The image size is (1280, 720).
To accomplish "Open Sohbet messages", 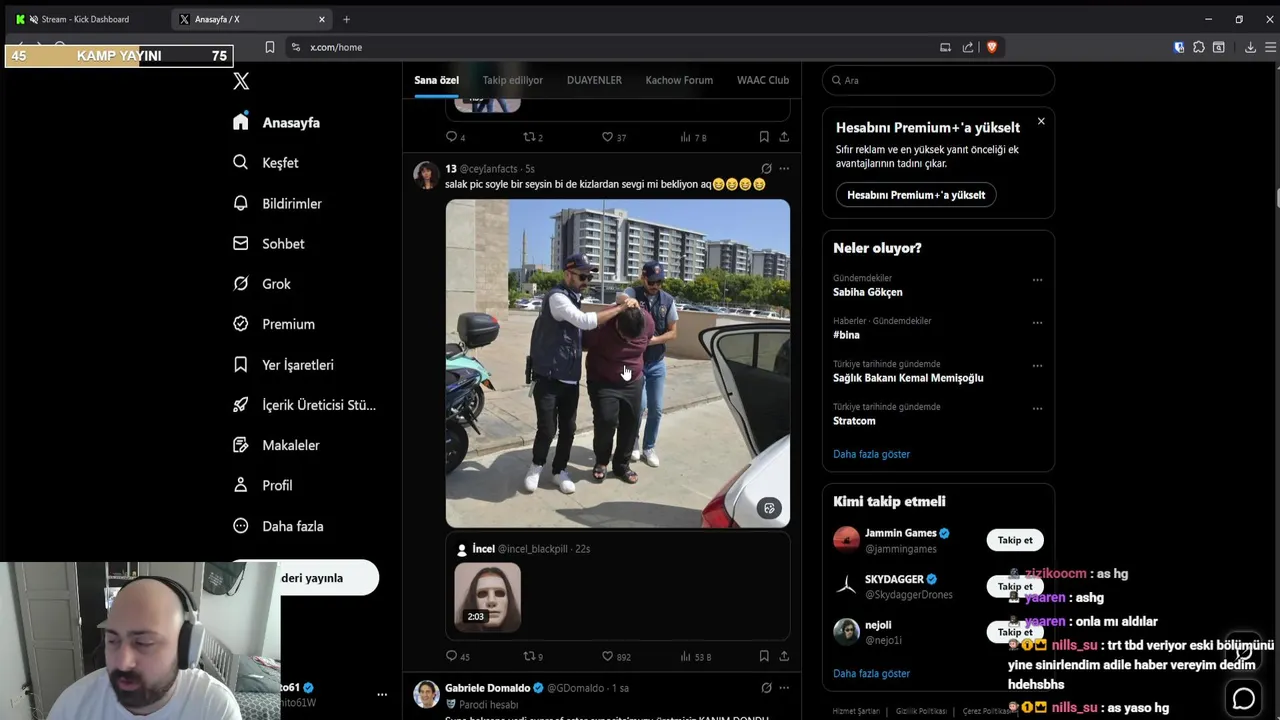I will [268, 243].
